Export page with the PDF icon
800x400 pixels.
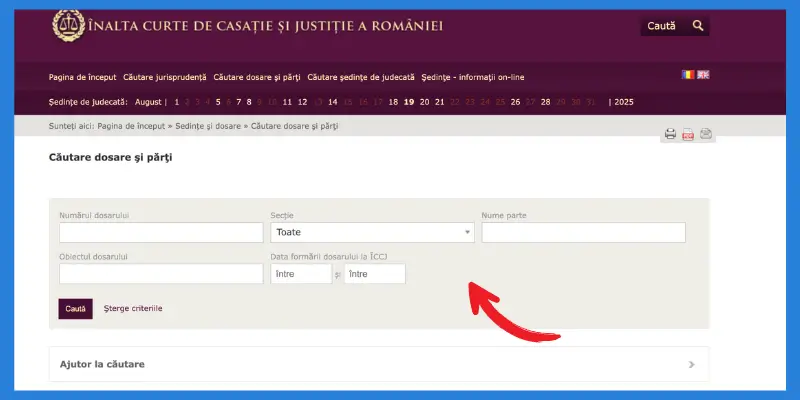(x=688, y=134)
